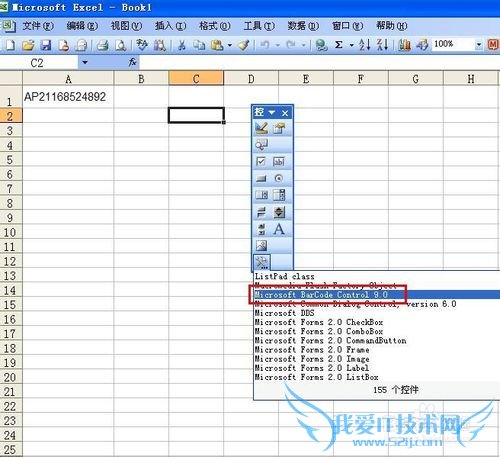The height and width of the screenshot is (457, 500).
Task: Click the Format Painter brush icon
Action: 244,45
